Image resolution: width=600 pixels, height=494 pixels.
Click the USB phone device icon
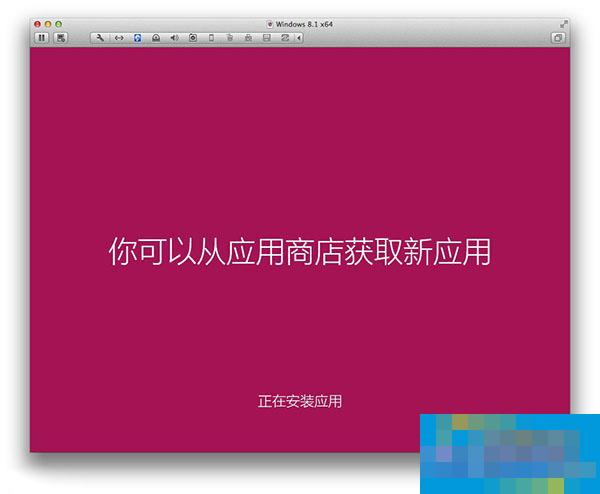tap(211, 37)
